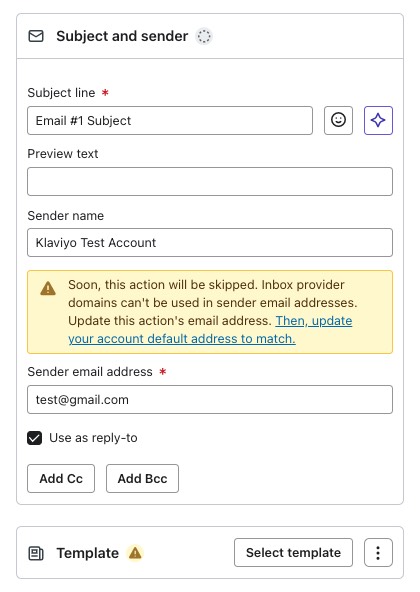This screenshot has width=420, height=592.
Task: Uncheck the Use as reply-to checkbox
Action: [x=34, y=438]
